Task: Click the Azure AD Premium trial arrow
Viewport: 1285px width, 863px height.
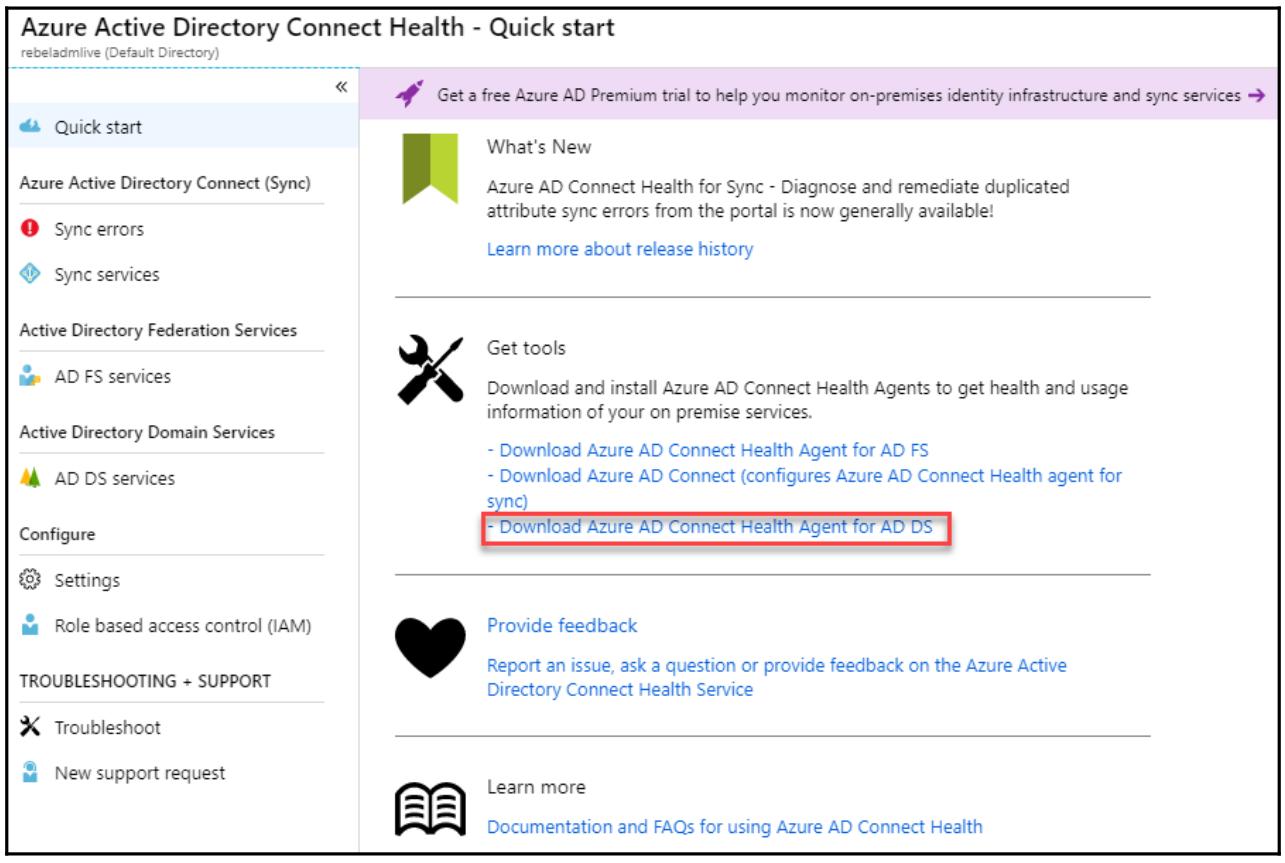Action: (1258, 95)
